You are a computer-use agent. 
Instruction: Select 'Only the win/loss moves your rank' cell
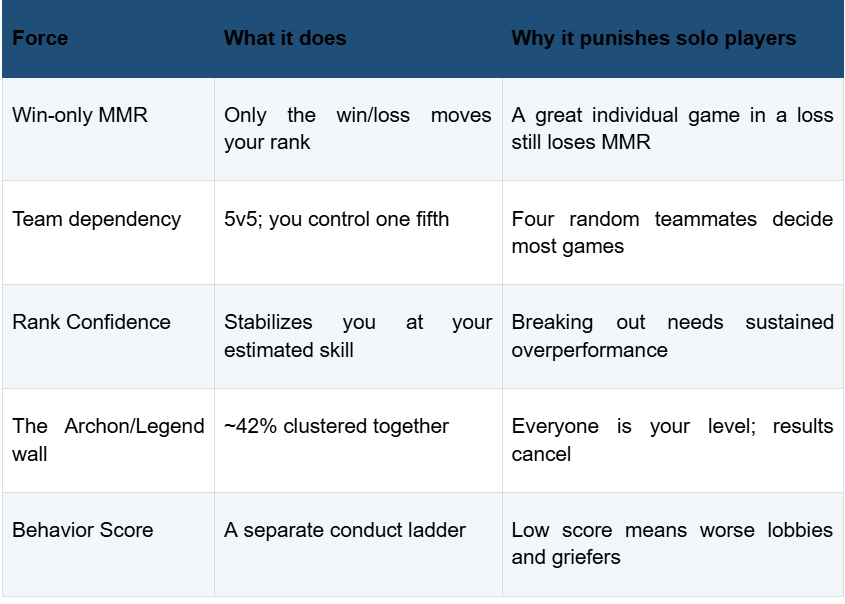(358, 129)
